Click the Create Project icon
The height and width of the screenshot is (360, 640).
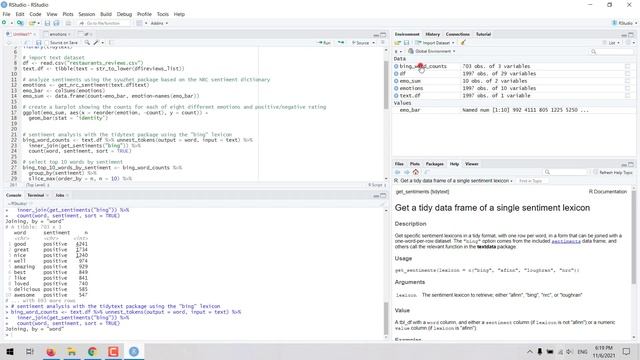click(x=20, y=23)
